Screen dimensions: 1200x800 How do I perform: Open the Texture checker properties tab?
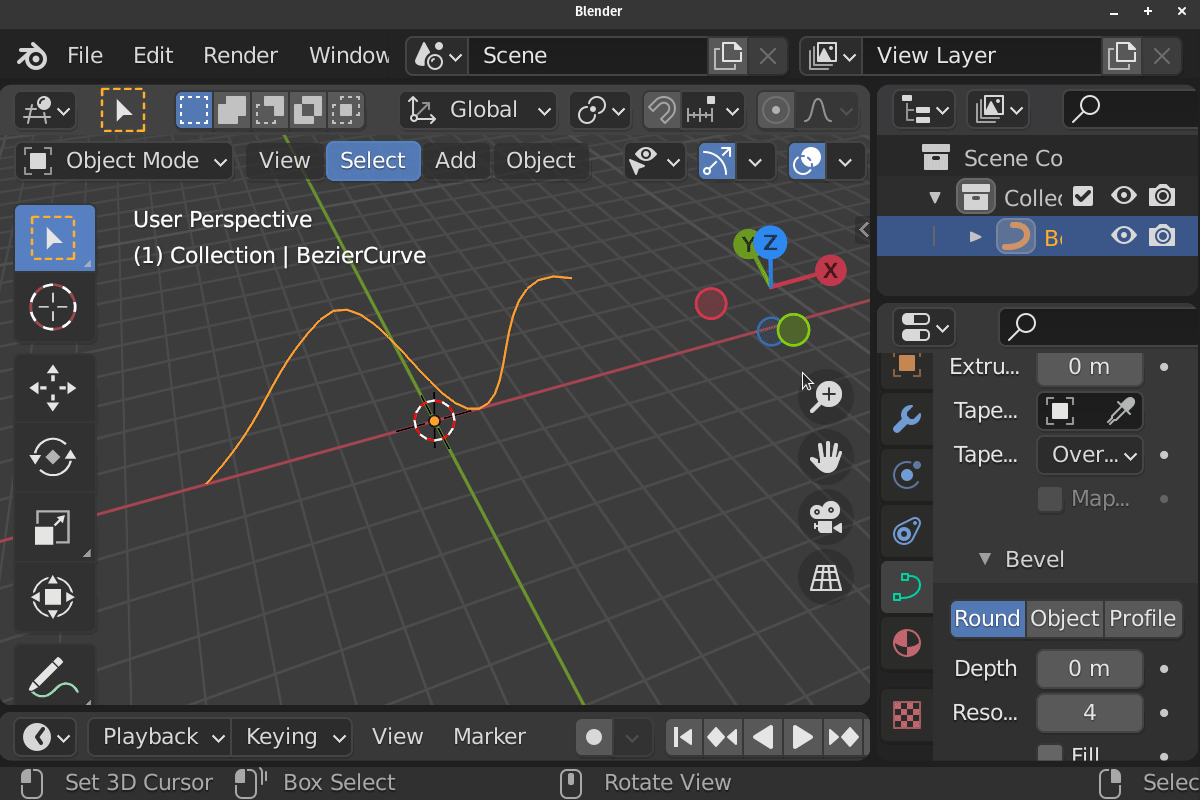906,714
